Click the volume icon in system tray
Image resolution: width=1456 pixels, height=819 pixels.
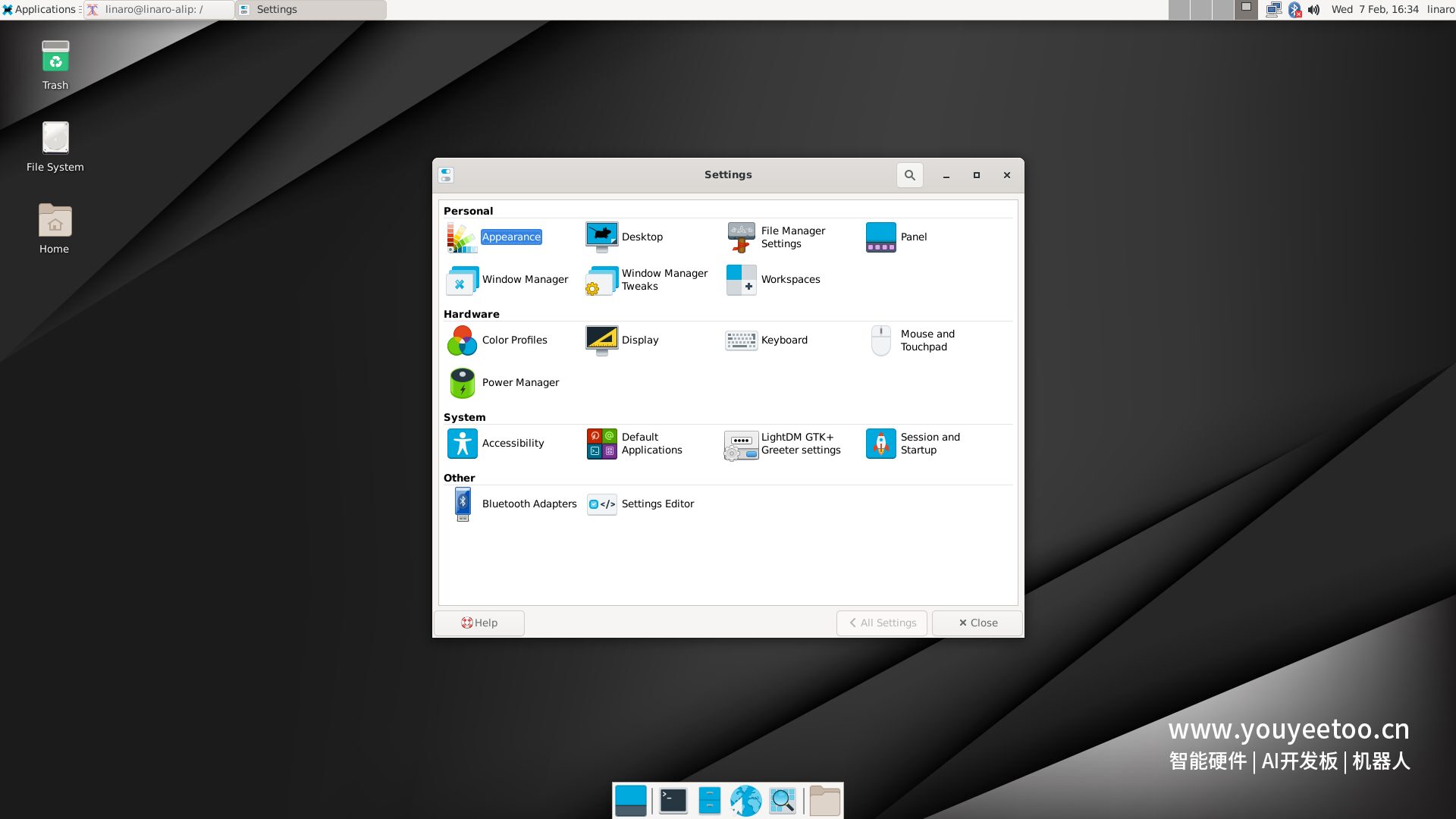1313,10
